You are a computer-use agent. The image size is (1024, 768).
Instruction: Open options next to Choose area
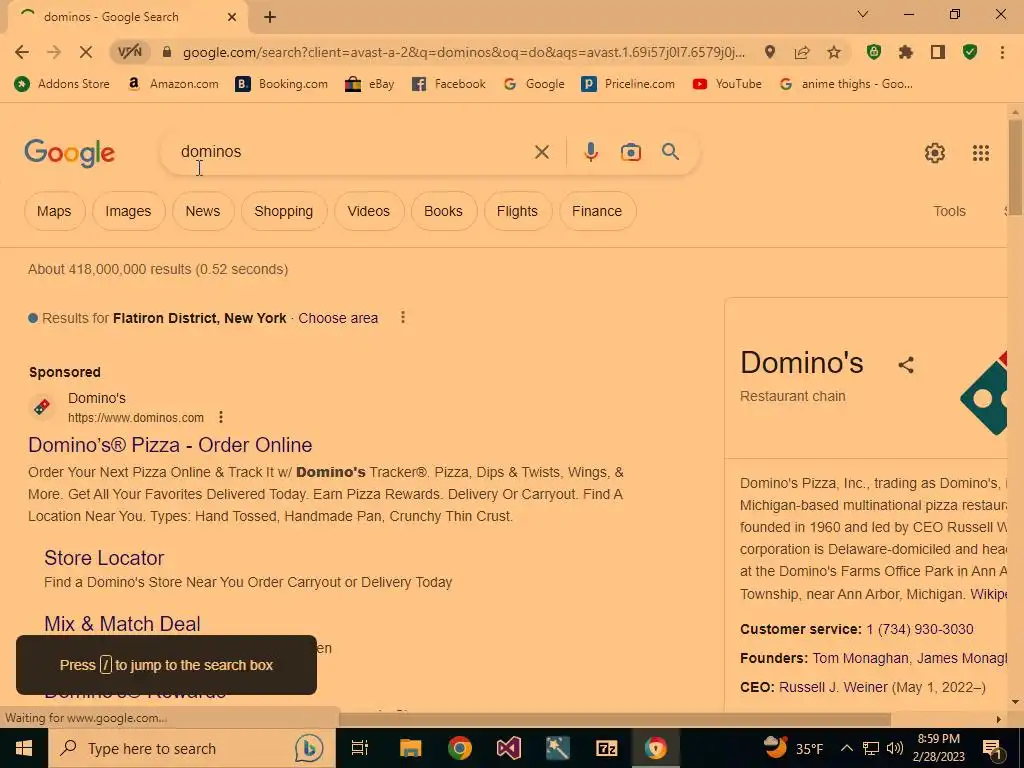coord(402,317)
